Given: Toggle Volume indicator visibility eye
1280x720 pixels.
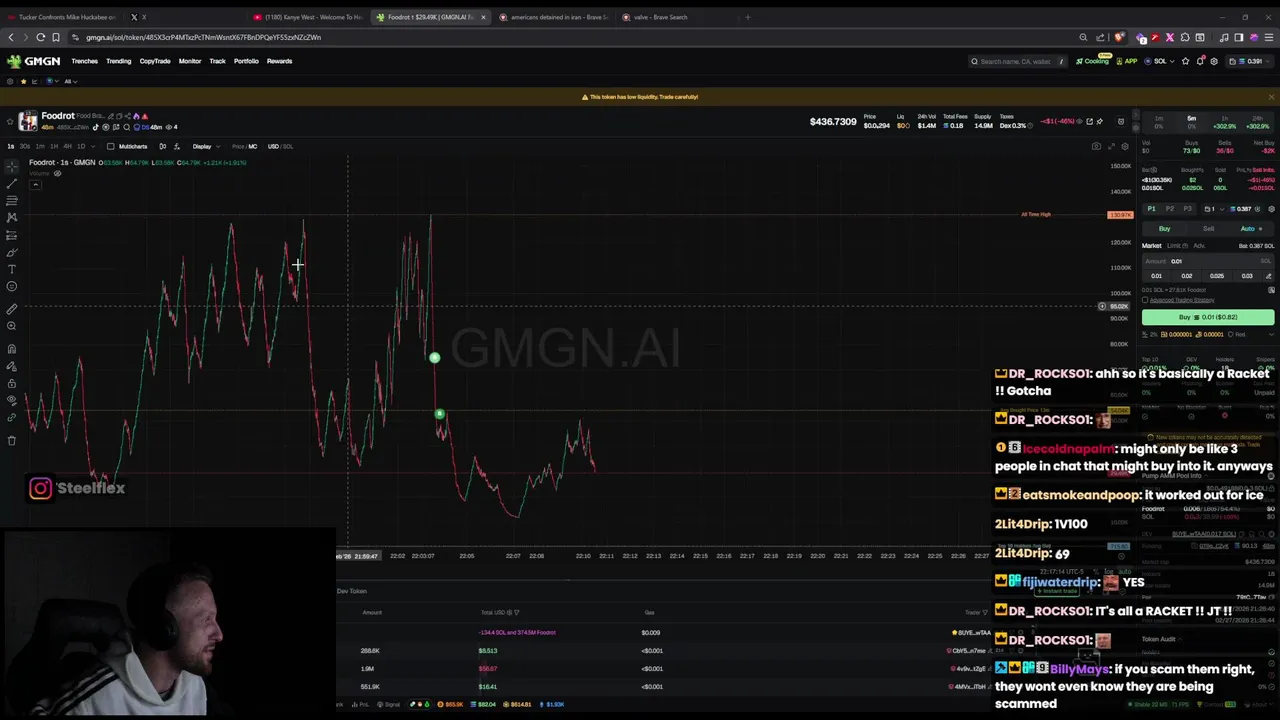Looking at the screenshot, I should 57,173.
